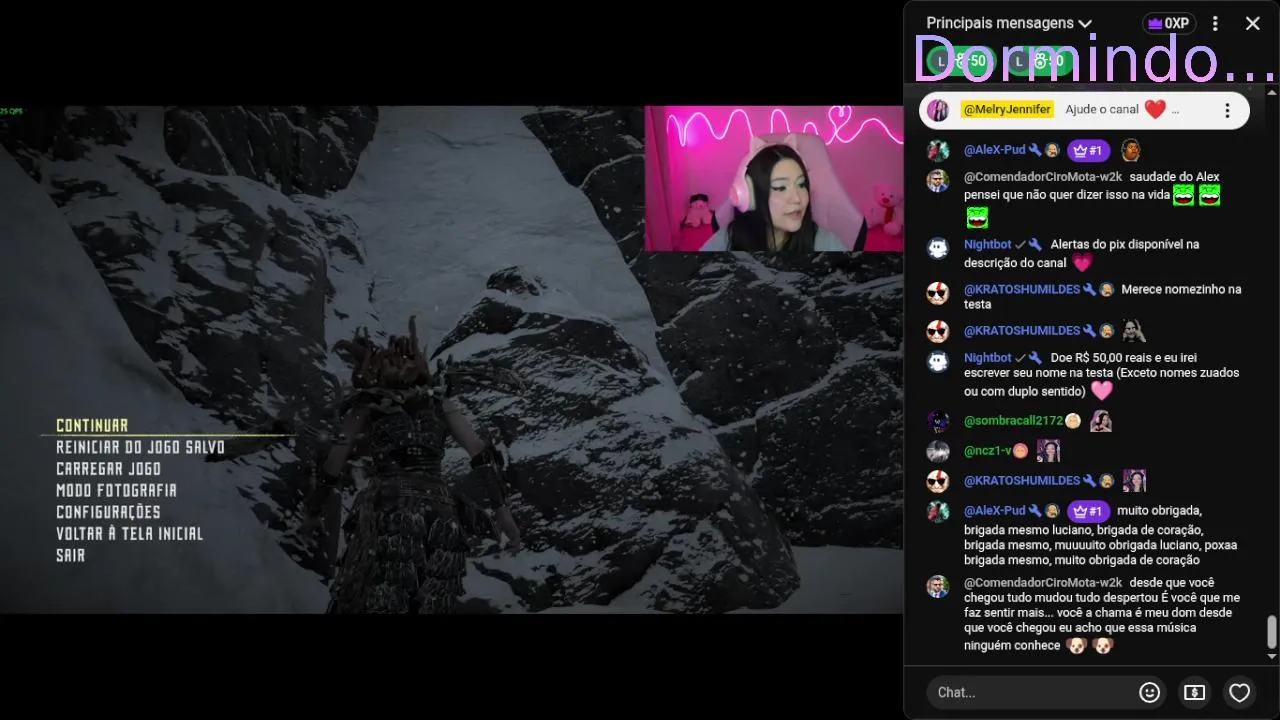Click the avatar beside the 'saudade do Alex' message

938,181
